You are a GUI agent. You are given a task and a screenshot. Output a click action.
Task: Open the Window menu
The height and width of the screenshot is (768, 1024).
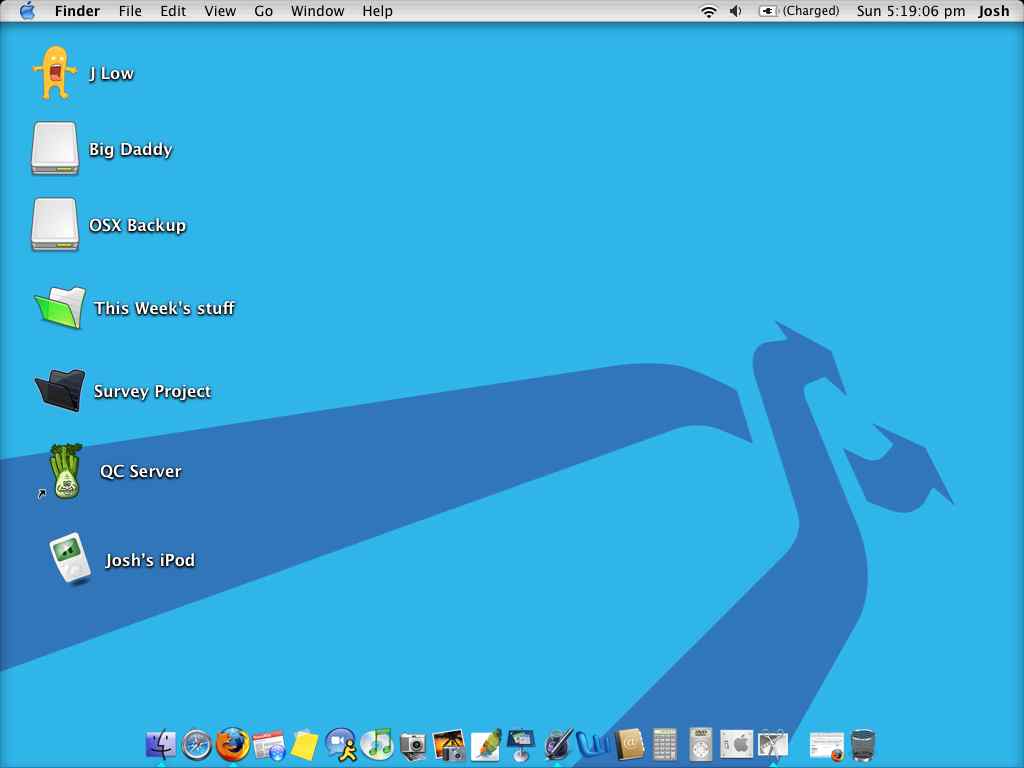(317, 11)
